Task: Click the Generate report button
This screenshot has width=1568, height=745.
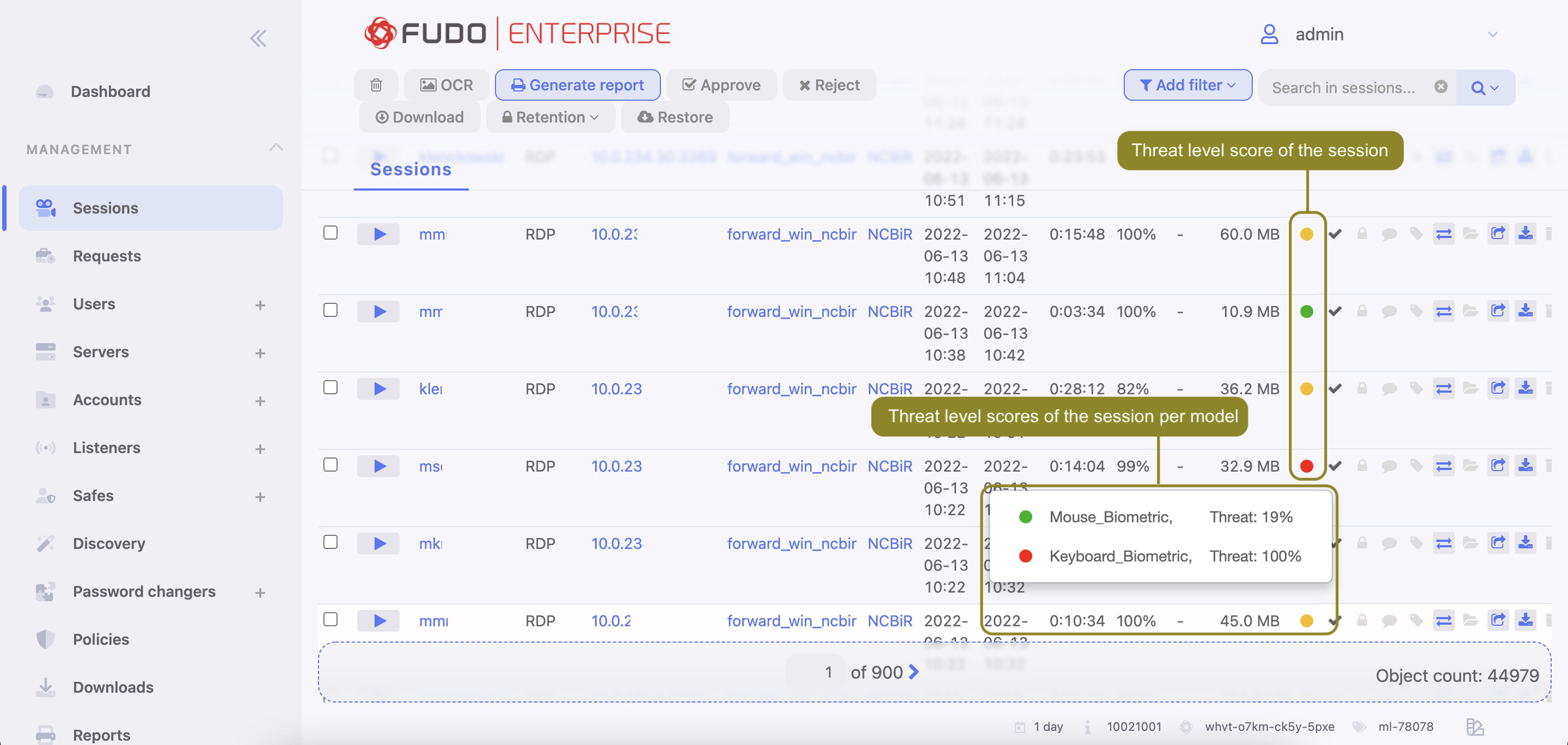Action: tap(577, 85)
